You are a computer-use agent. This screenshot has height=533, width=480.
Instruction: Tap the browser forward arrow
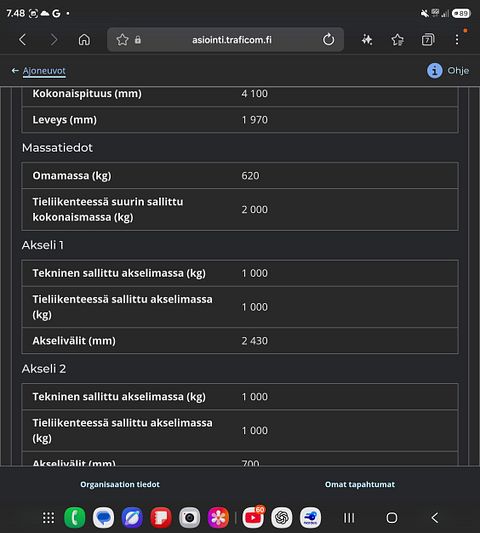(x=53, y=40)
